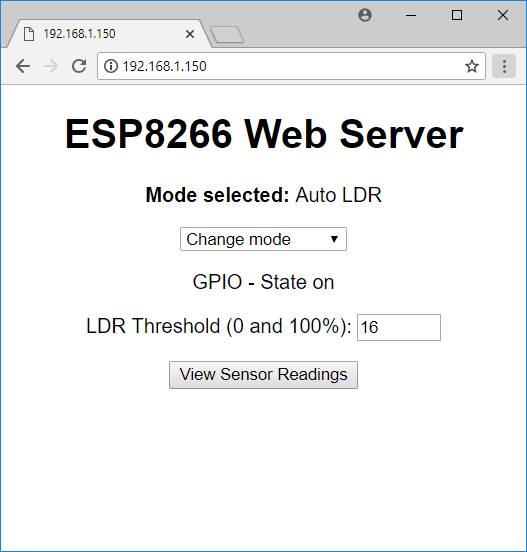Go back to the previous page

(x=23, y=66)
